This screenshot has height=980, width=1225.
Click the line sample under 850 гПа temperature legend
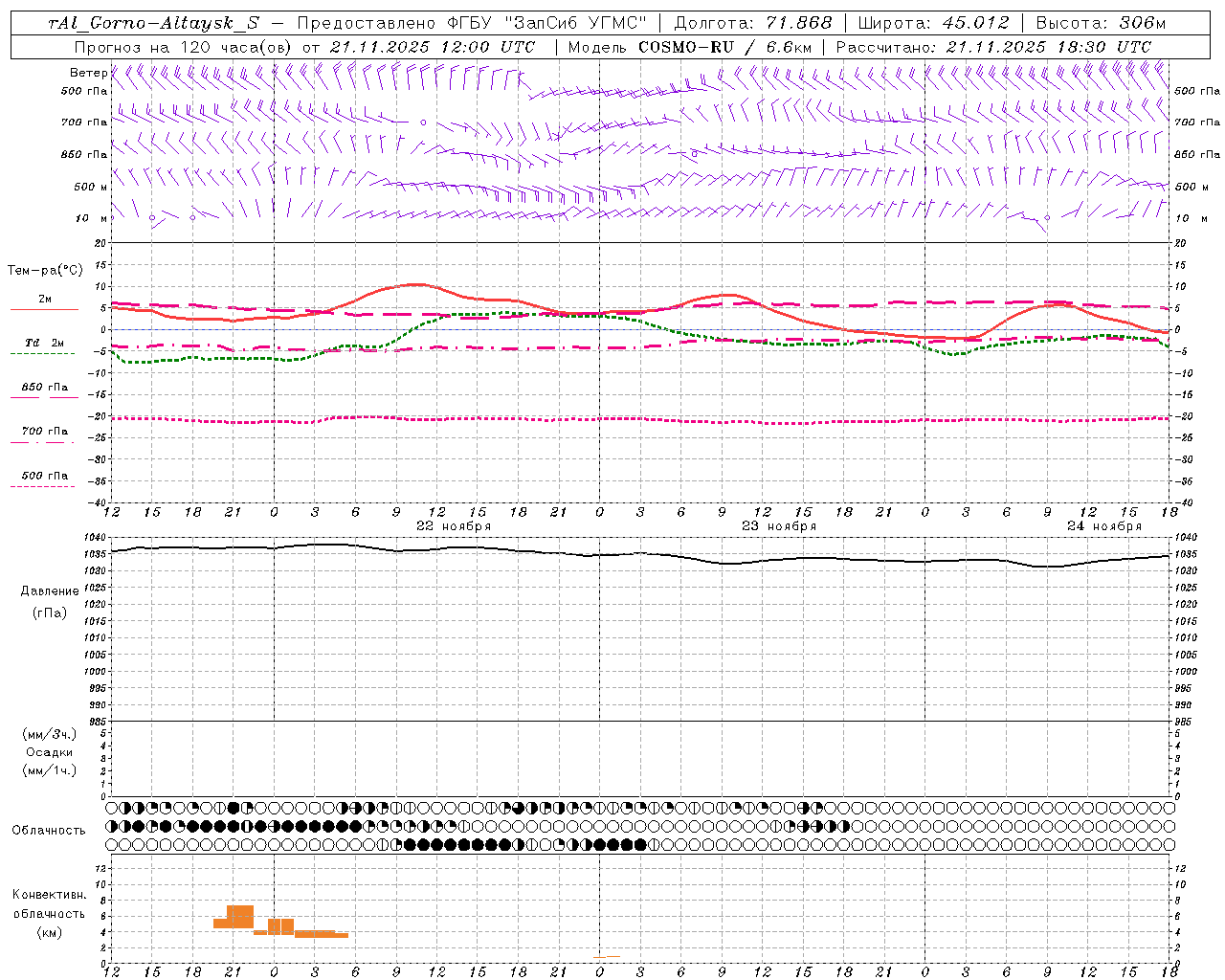coord(44,397)
